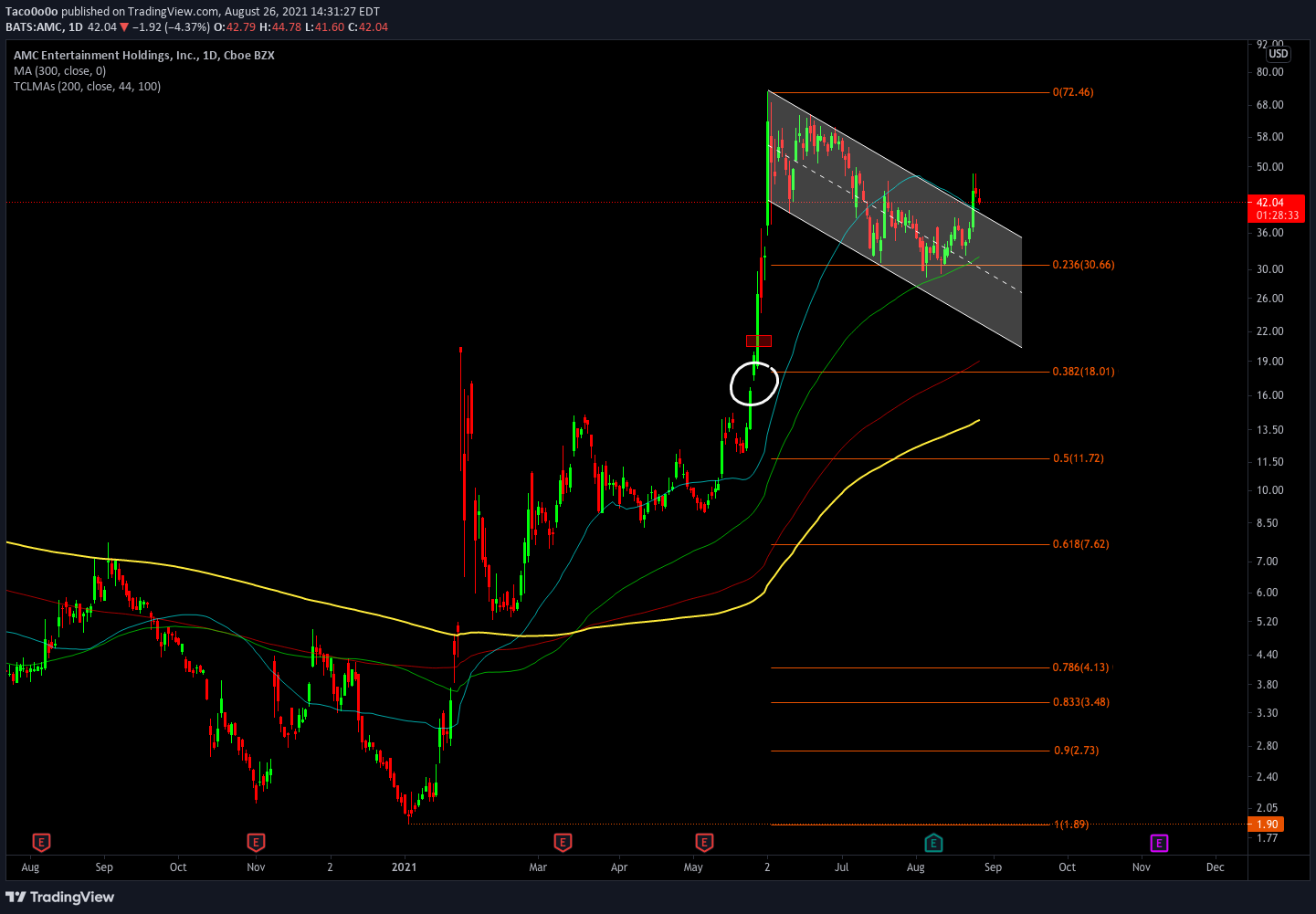Click the 0.618(7.62) Fibonacci level label

point(1080,544)
